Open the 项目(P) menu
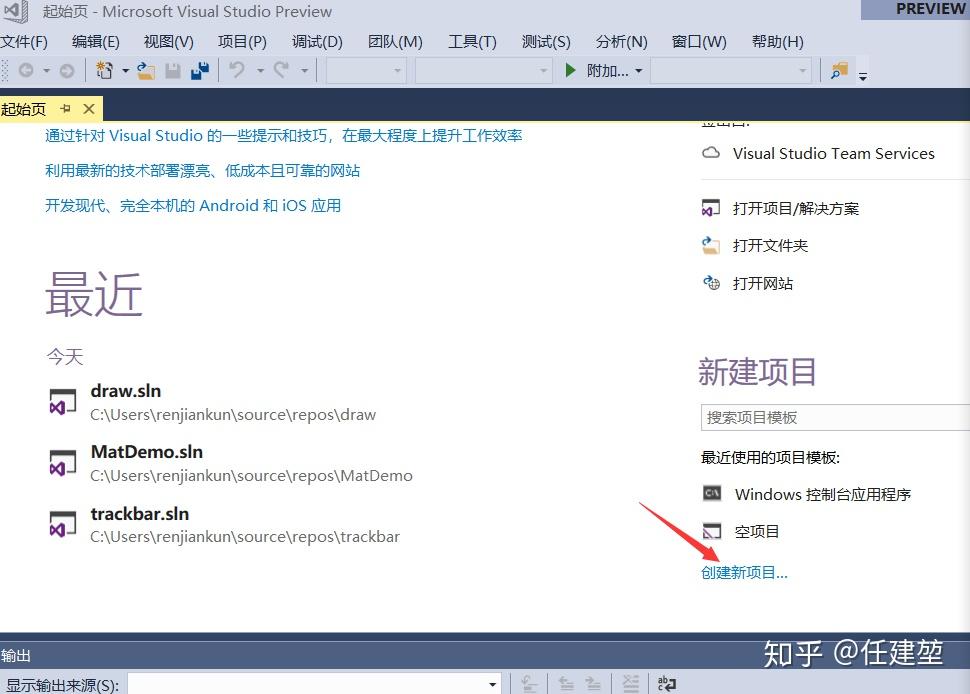This screenshot has height=694, width=970. pos(242,41)
